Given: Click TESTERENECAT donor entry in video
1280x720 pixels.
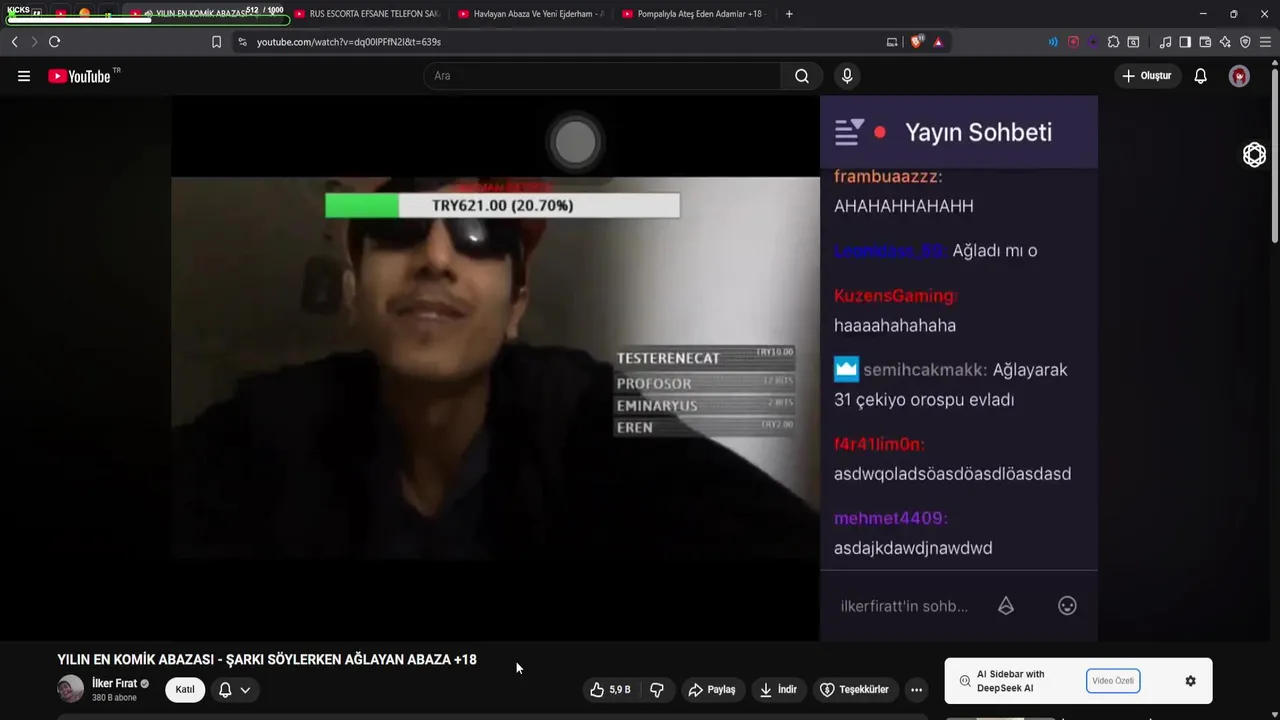Looking at the screenshot, I should (x=705, y=358).
